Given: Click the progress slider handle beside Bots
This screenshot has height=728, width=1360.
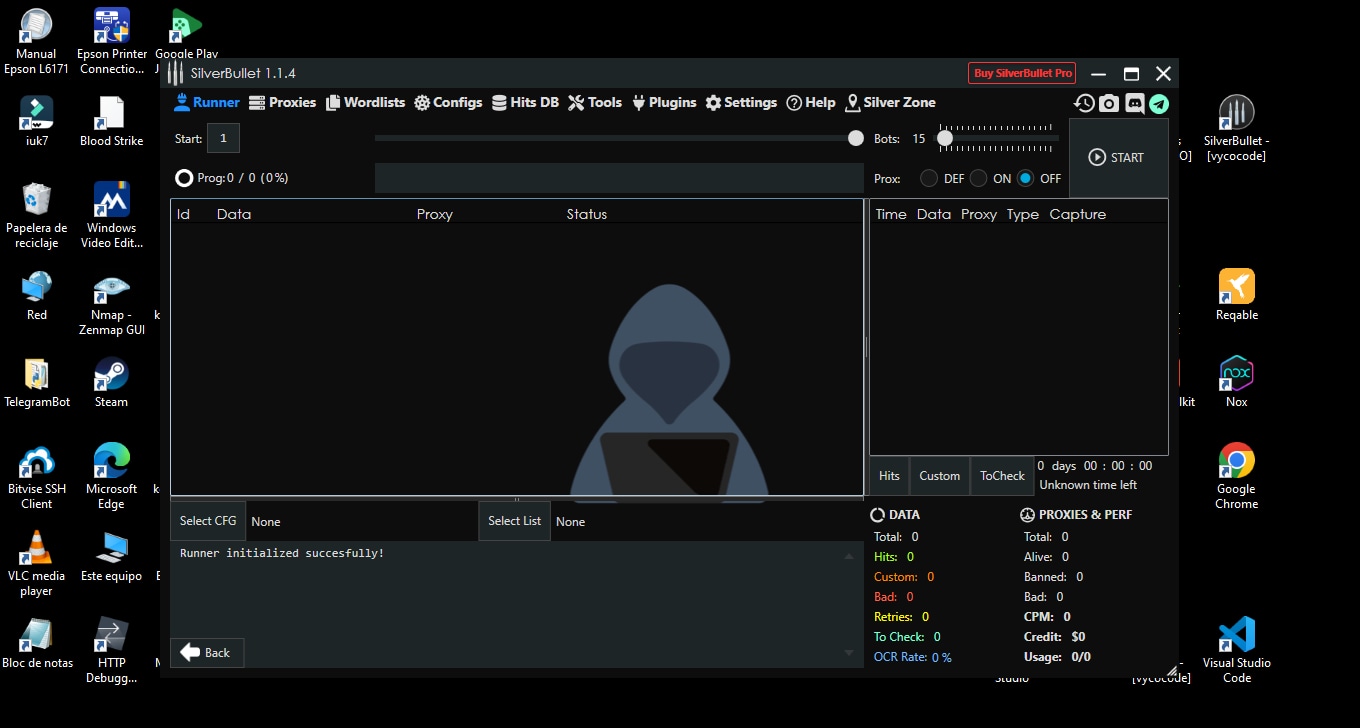Looking at the screenshot, I should [856, 138].
